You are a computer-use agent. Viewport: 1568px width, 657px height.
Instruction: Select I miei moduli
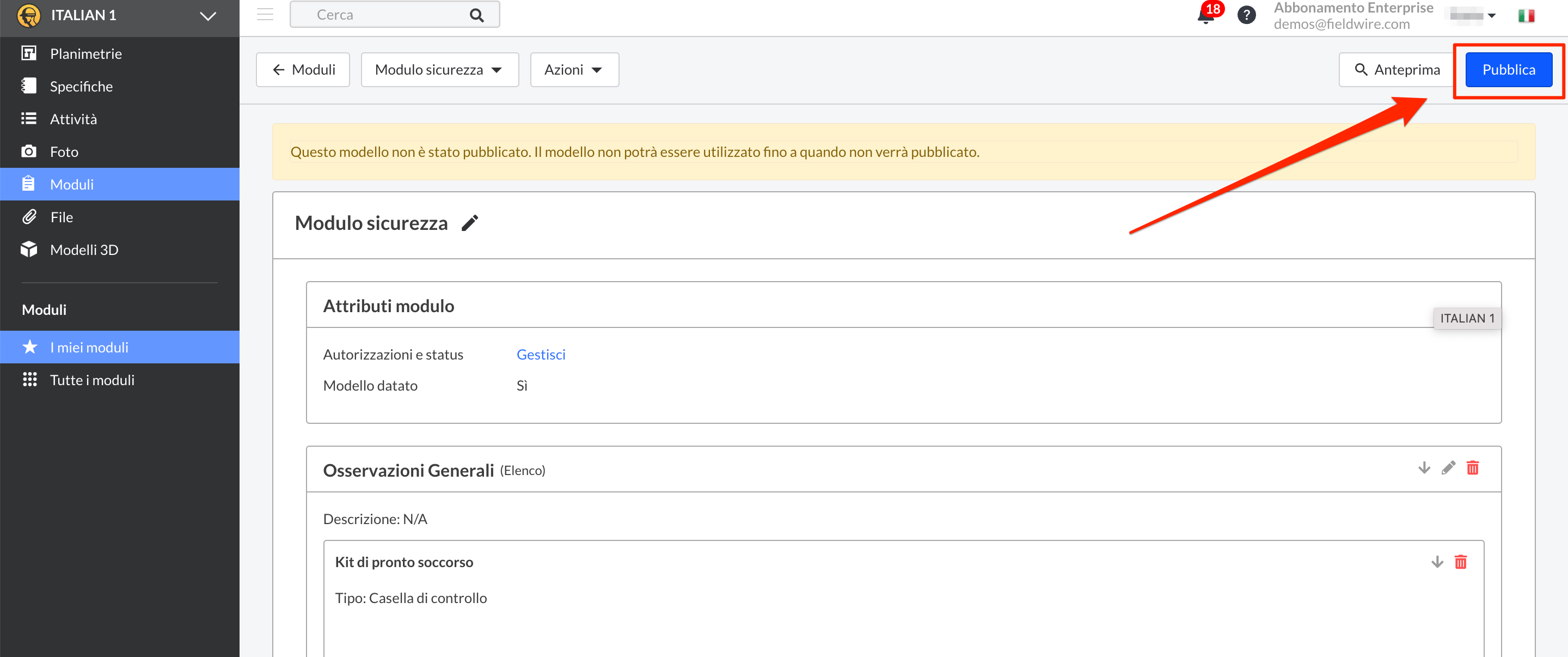120,347
